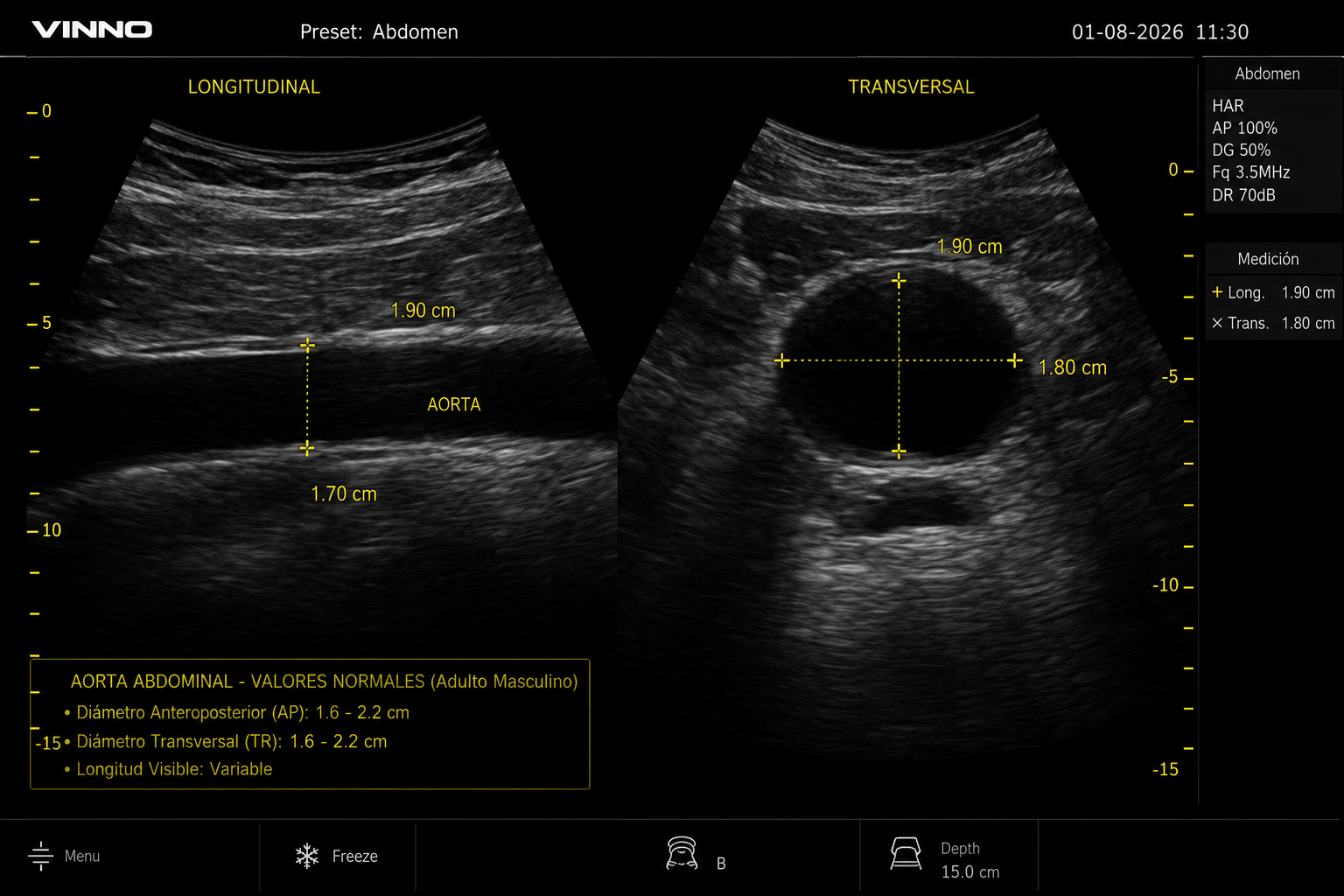1344x896 pixels.
Task: Click the bottom caliper of transversal vertical measurement
Action: tap(899, 451)
